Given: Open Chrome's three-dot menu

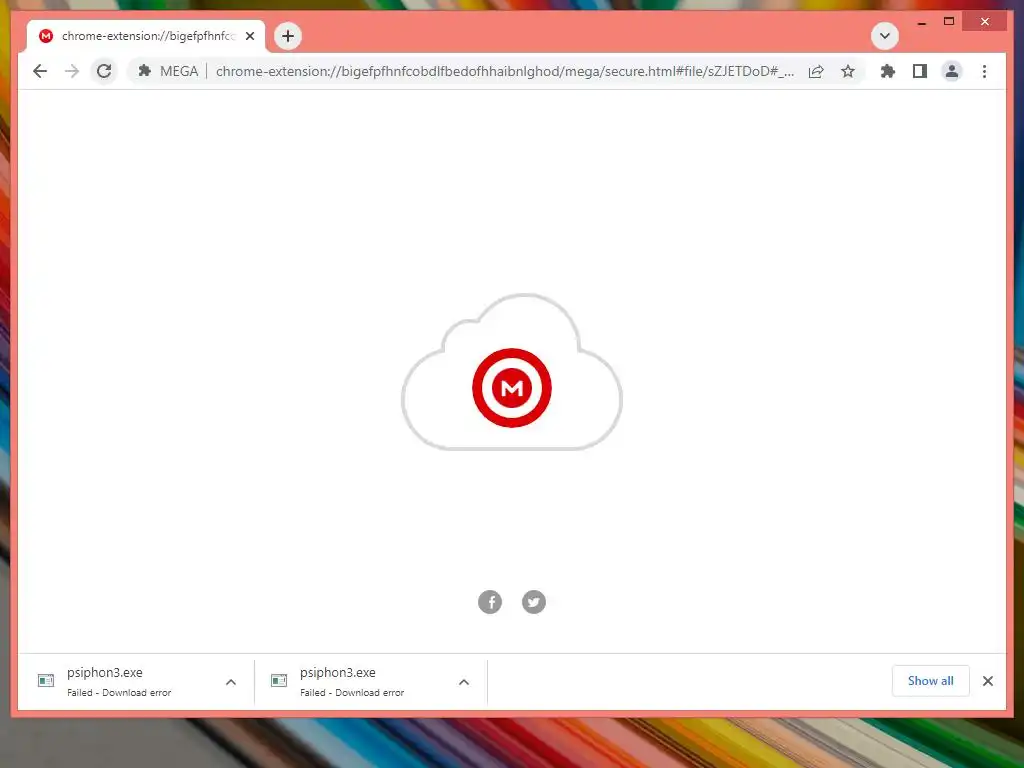Looking at the screenshot, I should pos(984,71).
